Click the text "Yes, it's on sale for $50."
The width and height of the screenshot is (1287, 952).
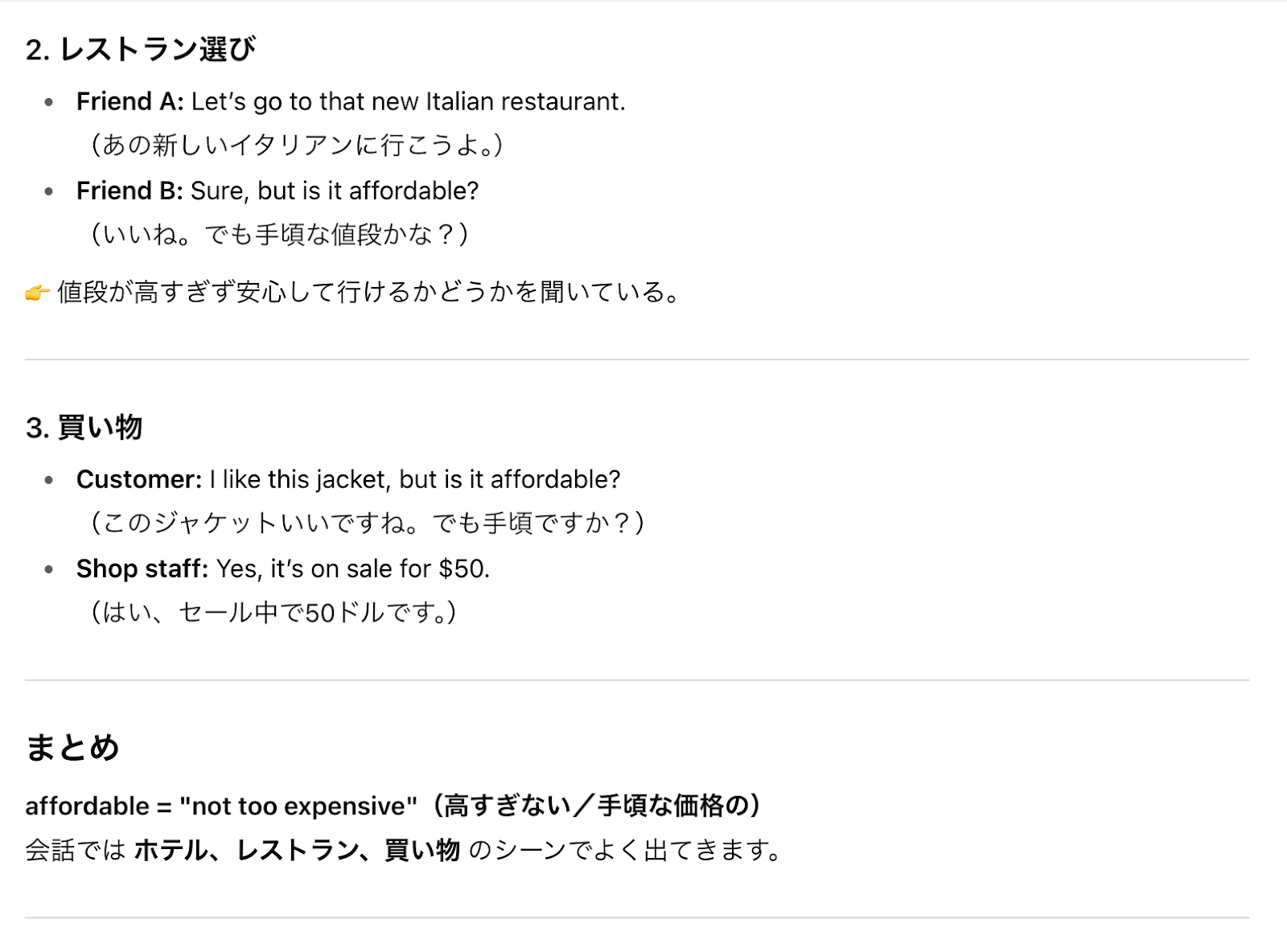pos(353,569)
